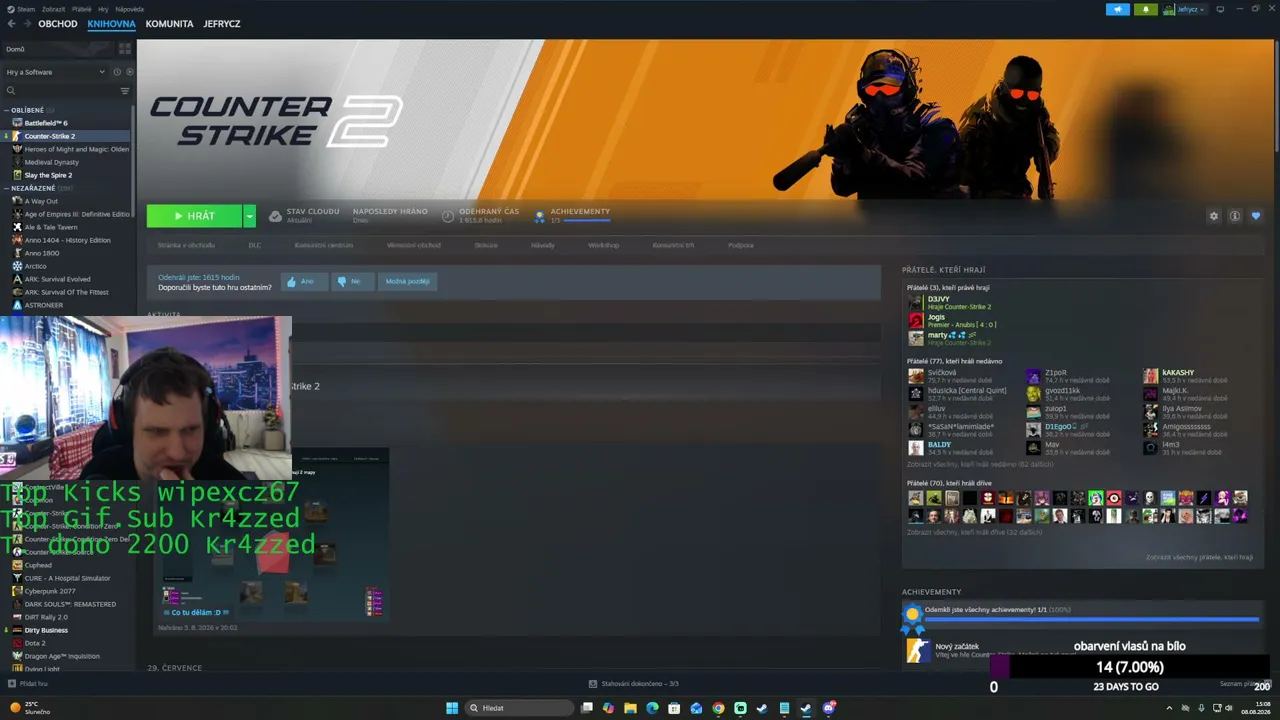Open the Komunitní centrum link
Viewport: 1280px width, 720px height.
click(x=323, y=245)
